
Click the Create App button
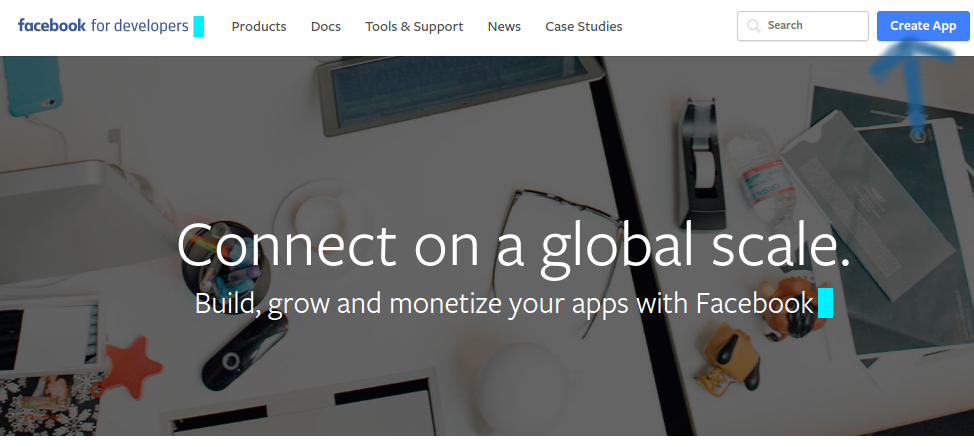(x=923, y=26)
